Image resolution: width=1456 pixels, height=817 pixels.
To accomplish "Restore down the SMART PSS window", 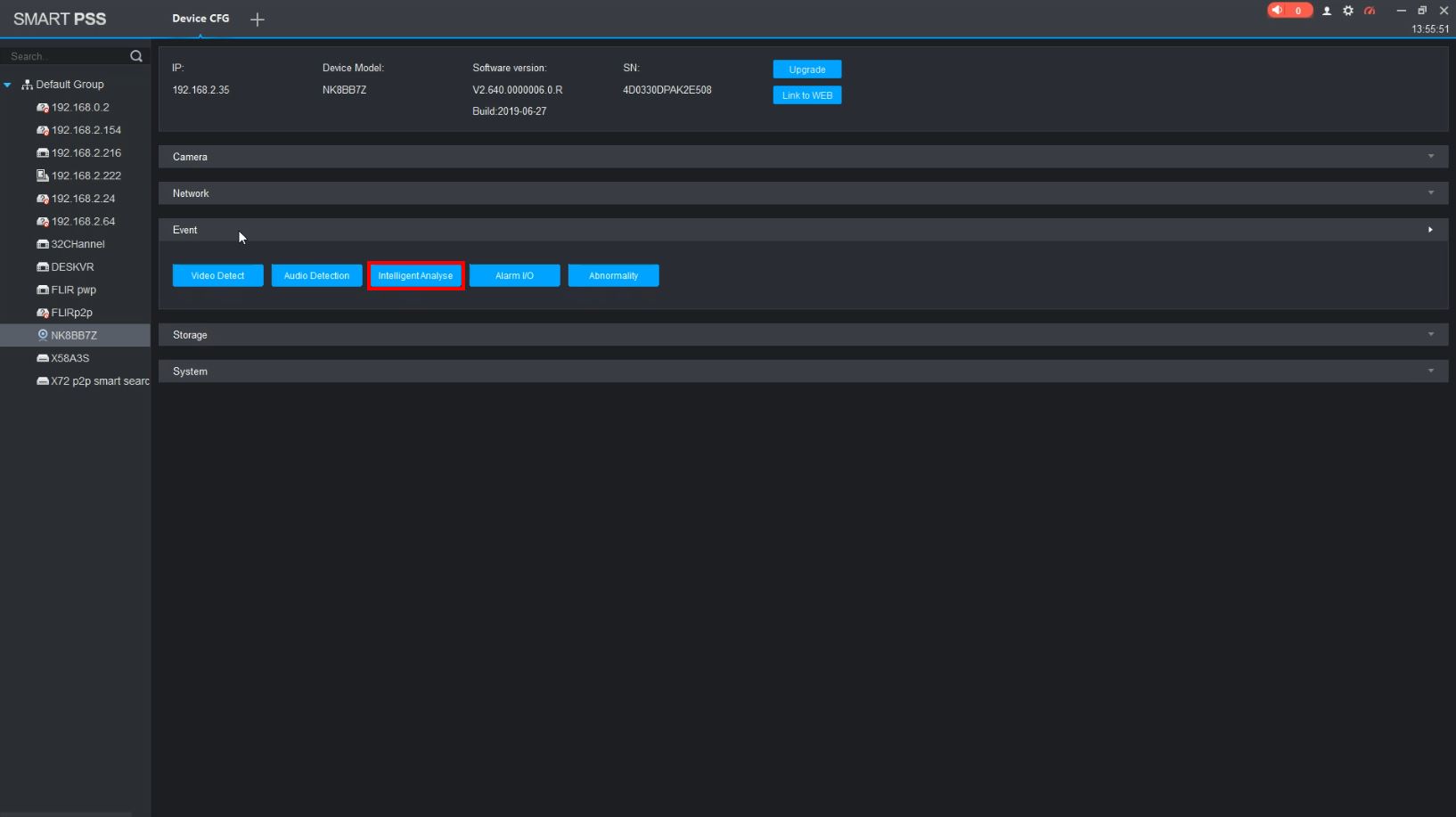I will point(1422,11).
